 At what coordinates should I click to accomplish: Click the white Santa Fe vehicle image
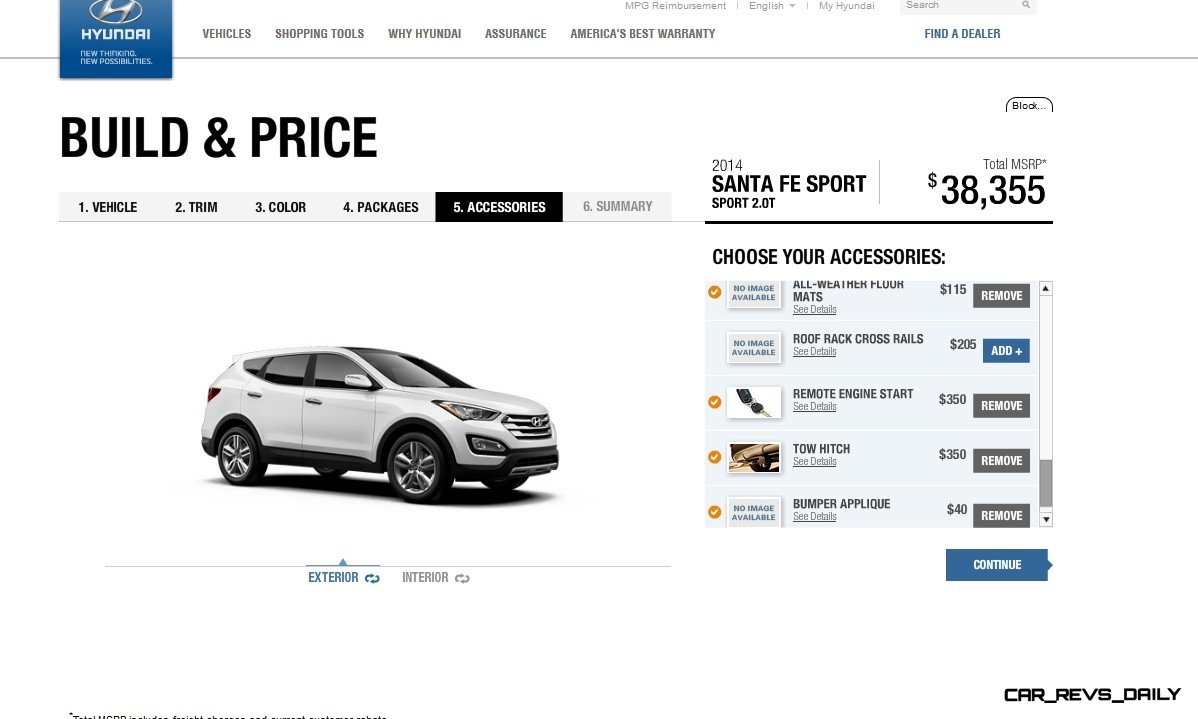[x=380, y=424]
